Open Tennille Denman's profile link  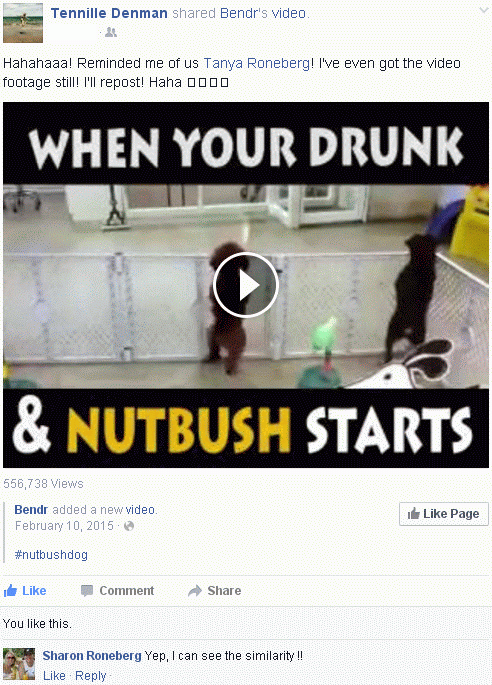click(109, 13)
